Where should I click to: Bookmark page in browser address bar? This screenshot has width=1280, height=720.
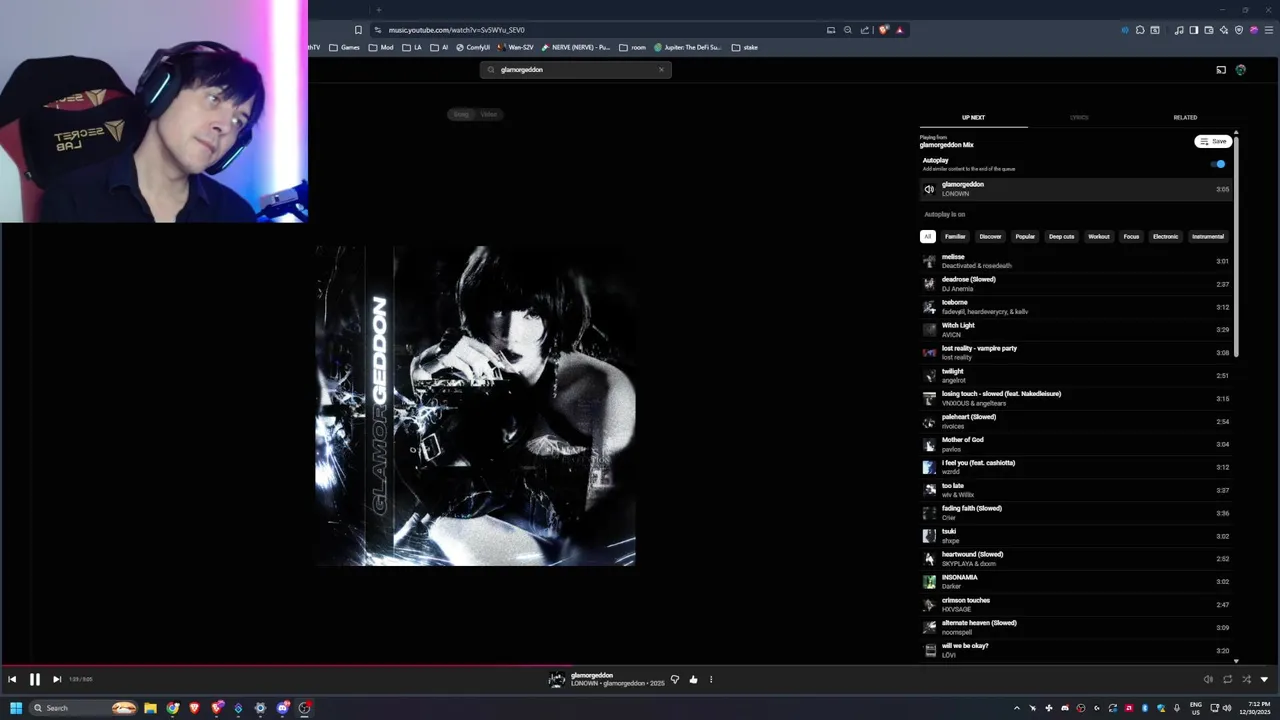coord(358,30)
